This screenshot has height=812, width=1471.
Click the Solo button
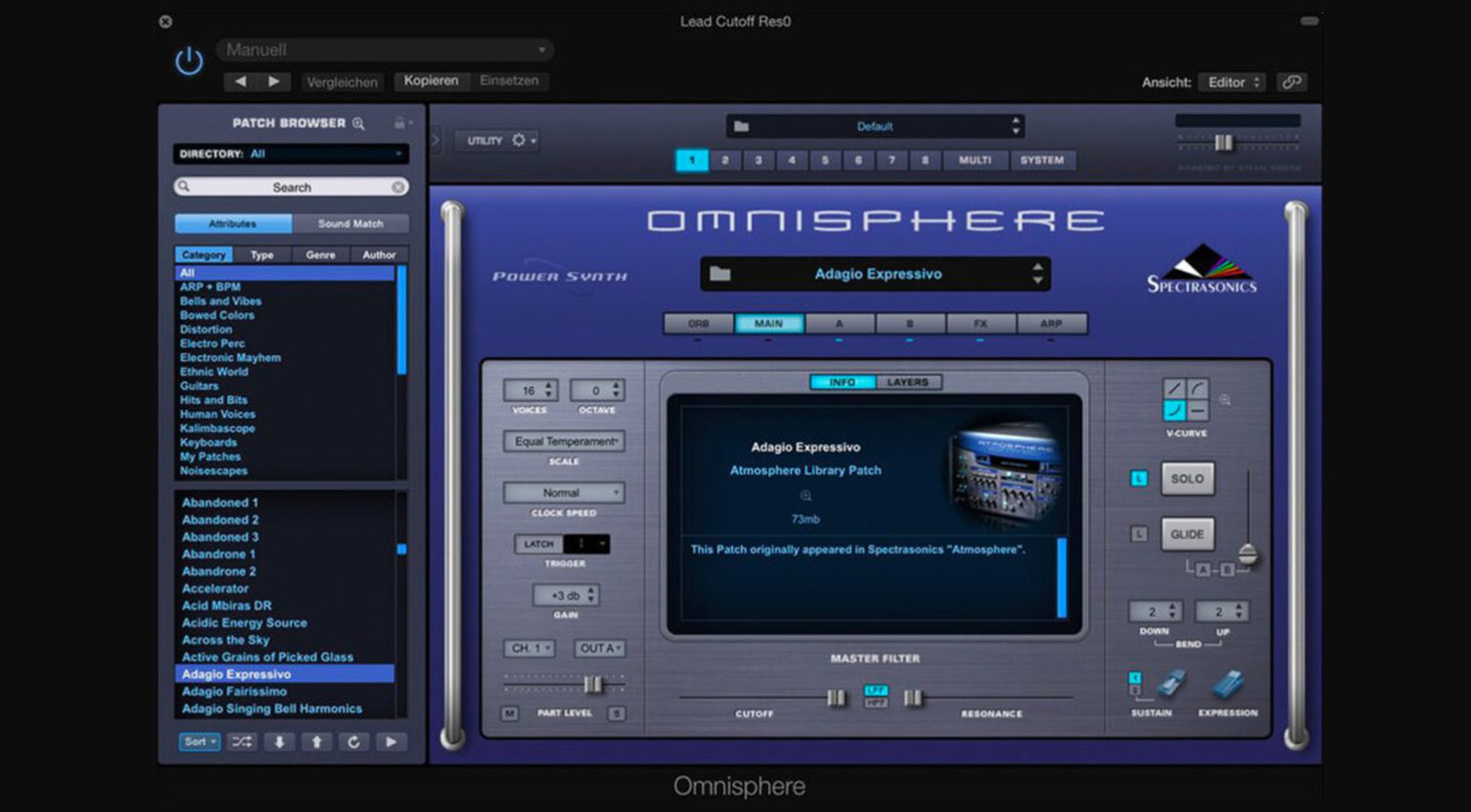pos(1188,479)
